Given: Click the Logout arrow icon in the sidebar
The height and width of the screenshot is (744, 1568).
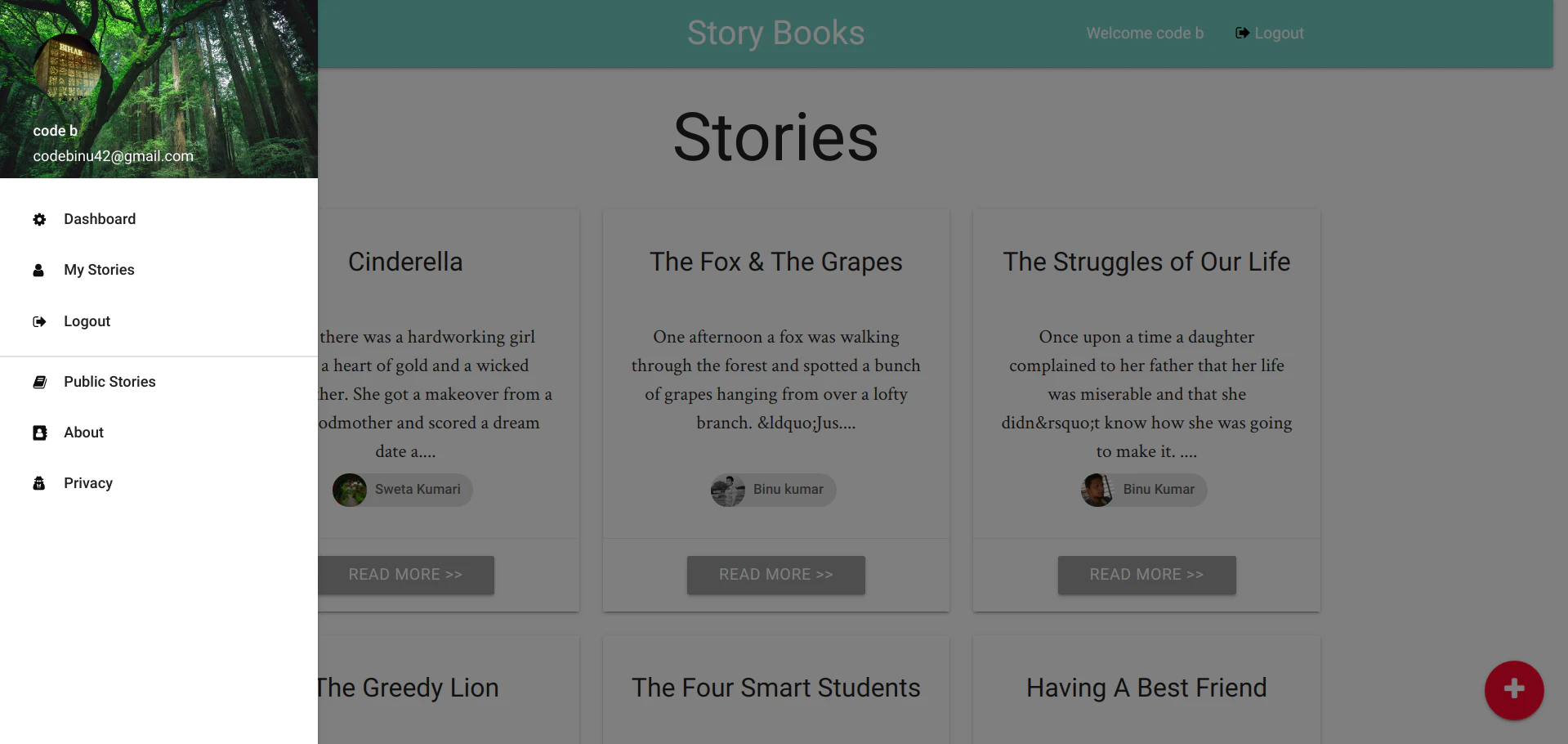Looking at the screenshot, I should point(38,321).
